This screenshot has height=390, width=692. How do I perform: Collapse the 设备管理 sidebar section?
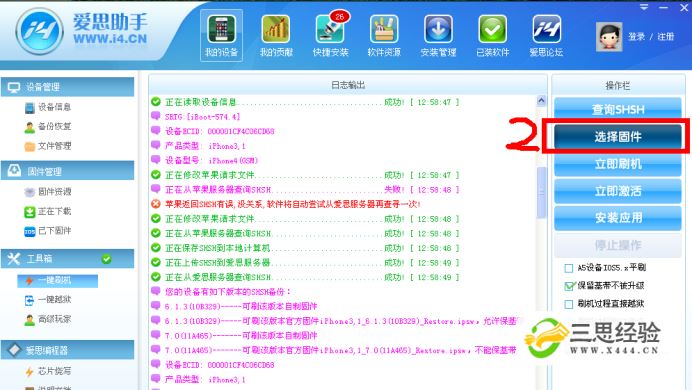pyautogui.click(x=68, y=87)
